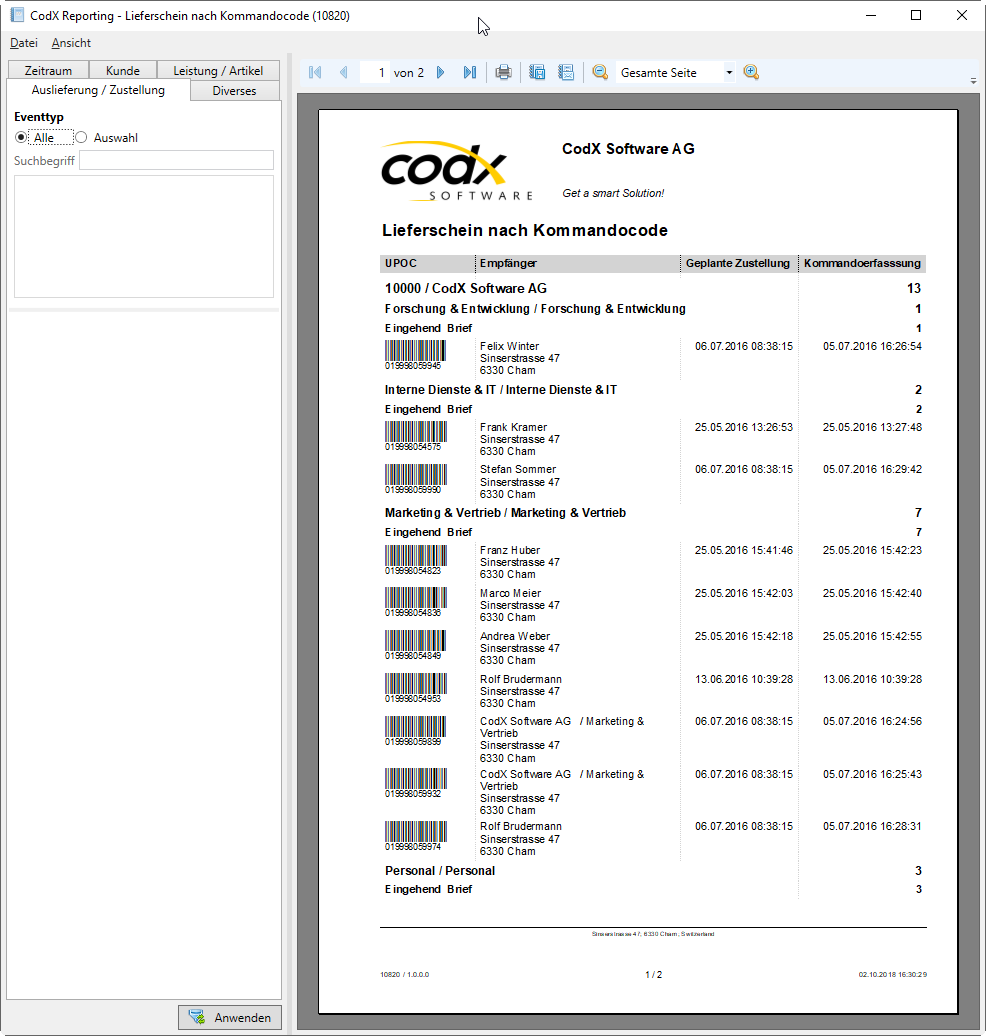This screenshot has height=1036, width=986.
Task: Click the CodX Software logo in report
Action: (457, 171)
